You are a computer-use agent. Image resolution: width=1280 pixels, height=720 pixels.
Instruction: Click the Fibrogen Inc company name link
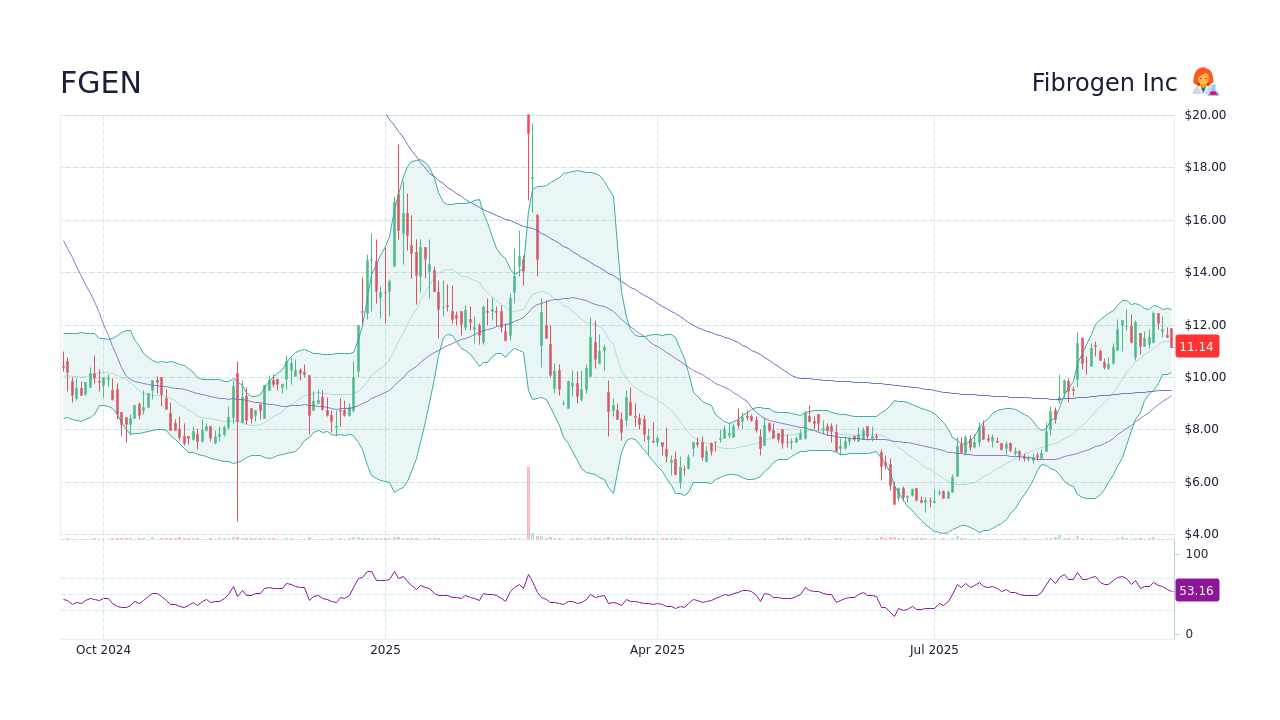(1103, 81)
